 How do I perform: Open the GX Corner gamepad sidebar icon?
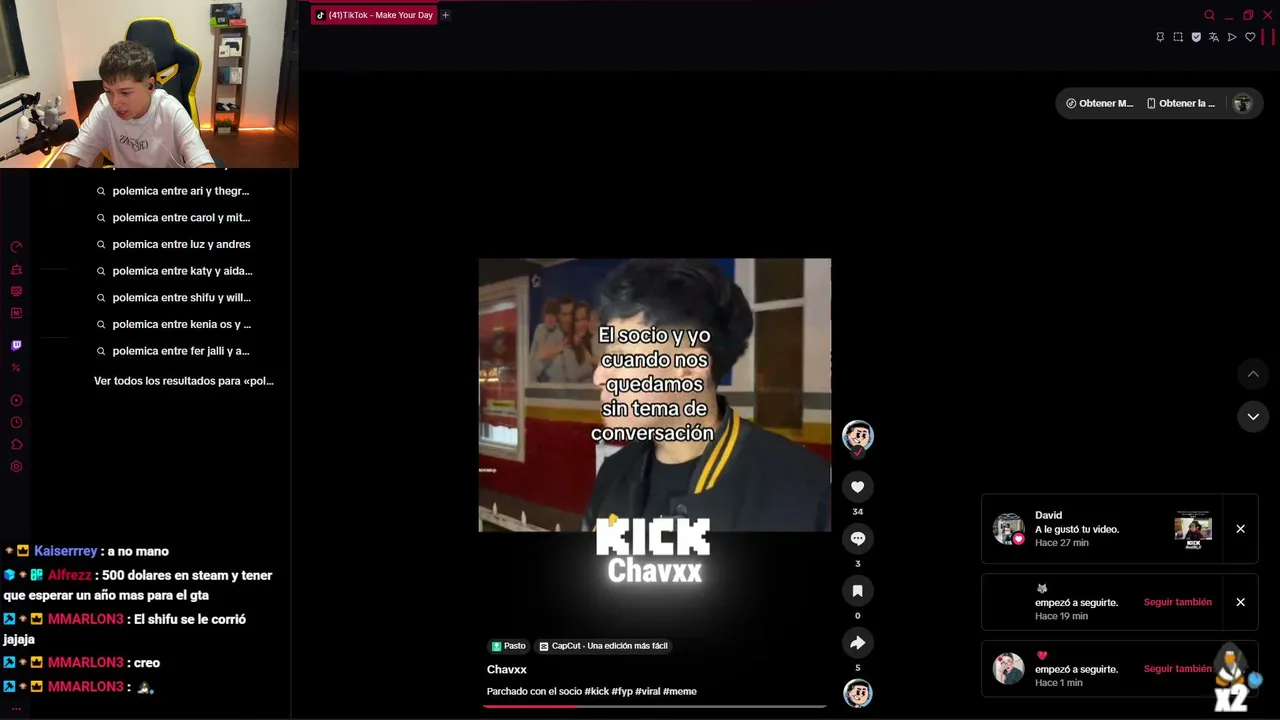16,270
